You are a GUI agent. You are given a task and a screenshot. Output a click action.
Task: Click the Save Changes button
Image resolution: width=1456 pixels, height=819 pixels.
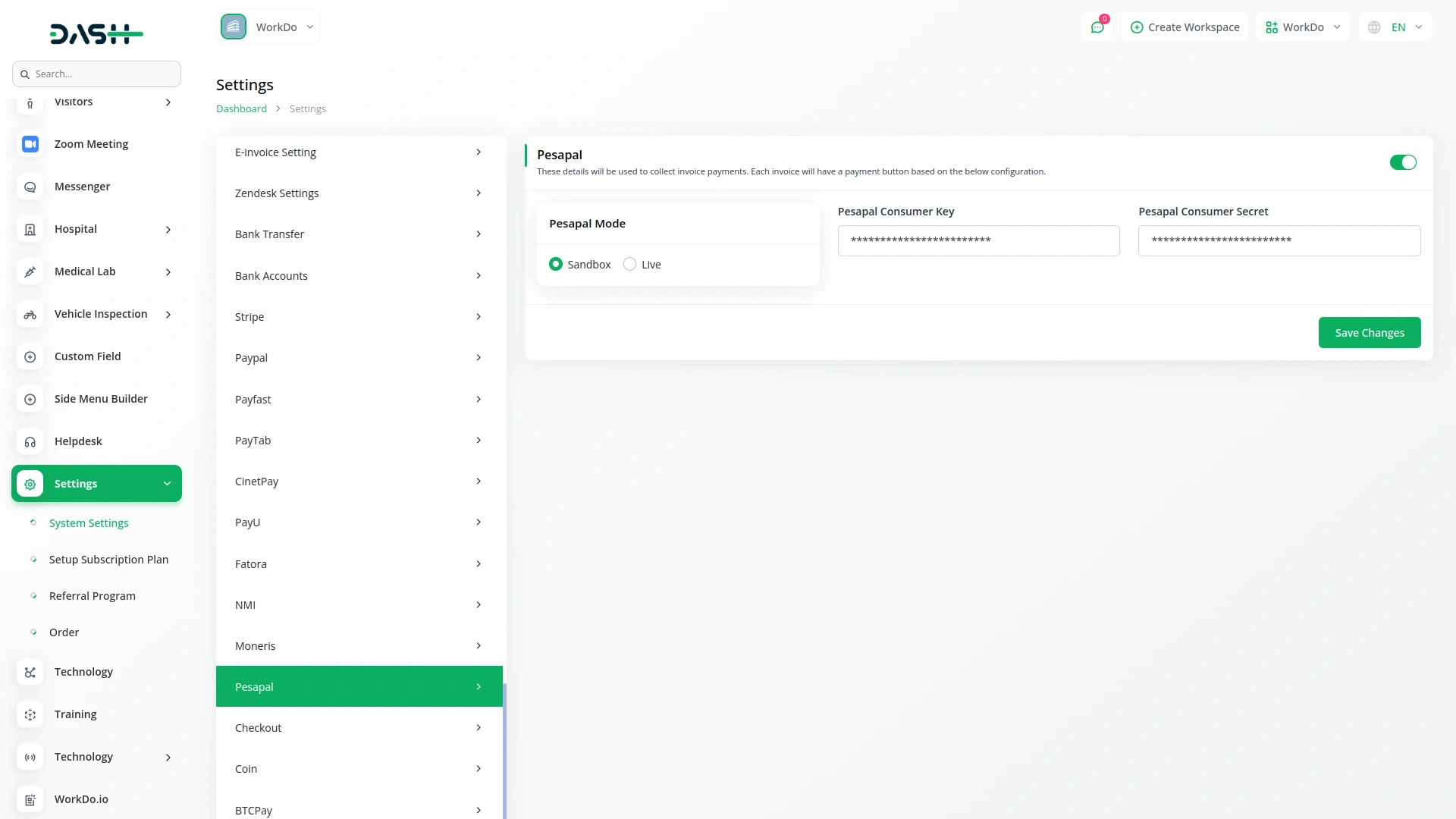pyautogui.click(x=1369, y=333)
